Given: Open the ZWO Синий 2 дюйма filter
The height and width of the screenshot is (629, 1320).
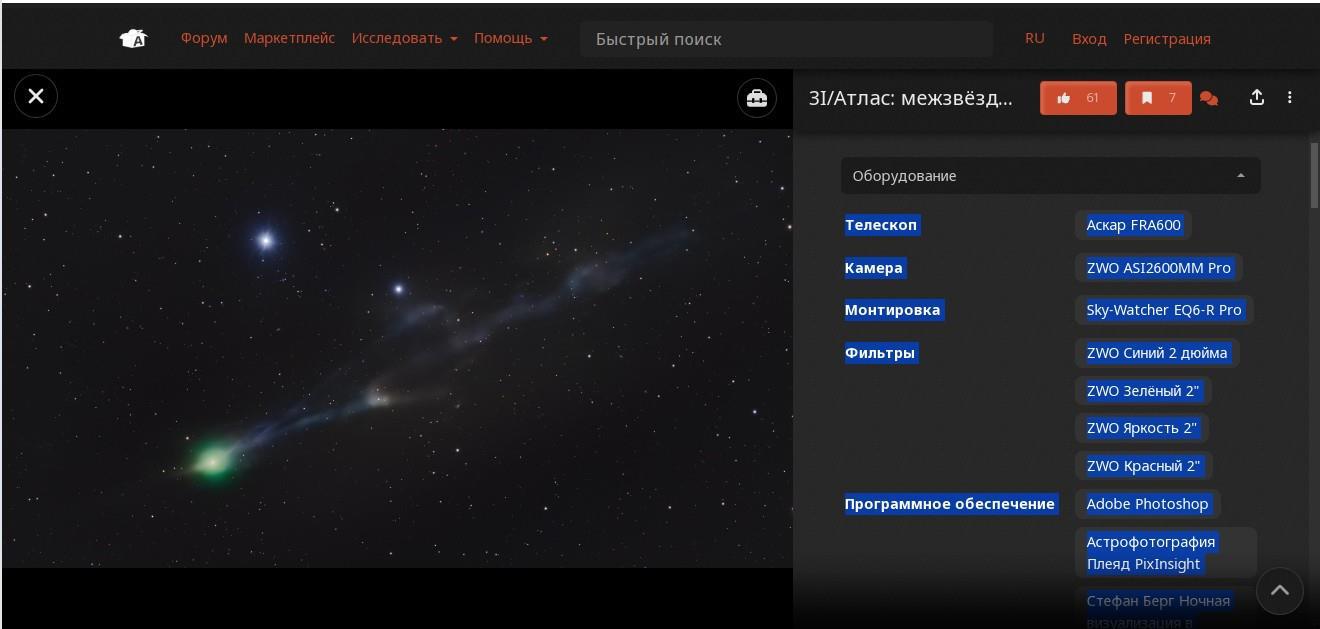Looking at the screenshot, I should 1157,353.
